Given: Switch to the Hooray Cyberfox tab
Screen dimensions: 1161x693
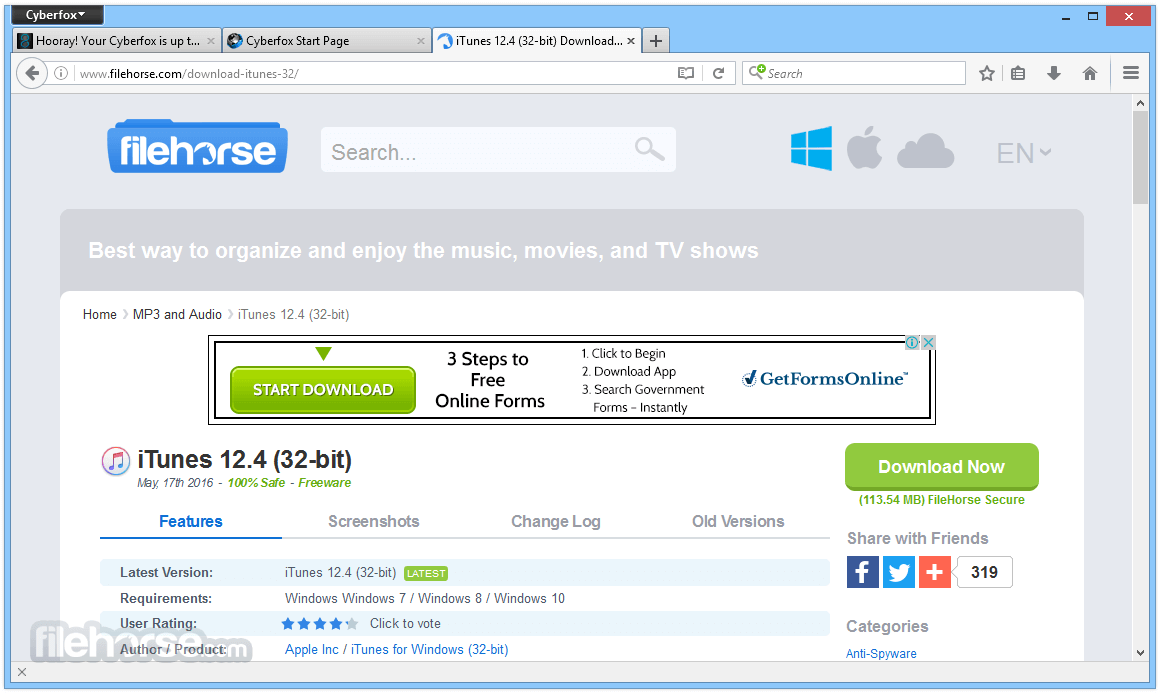Looking at the screenshot, I should tap(116, 41).
